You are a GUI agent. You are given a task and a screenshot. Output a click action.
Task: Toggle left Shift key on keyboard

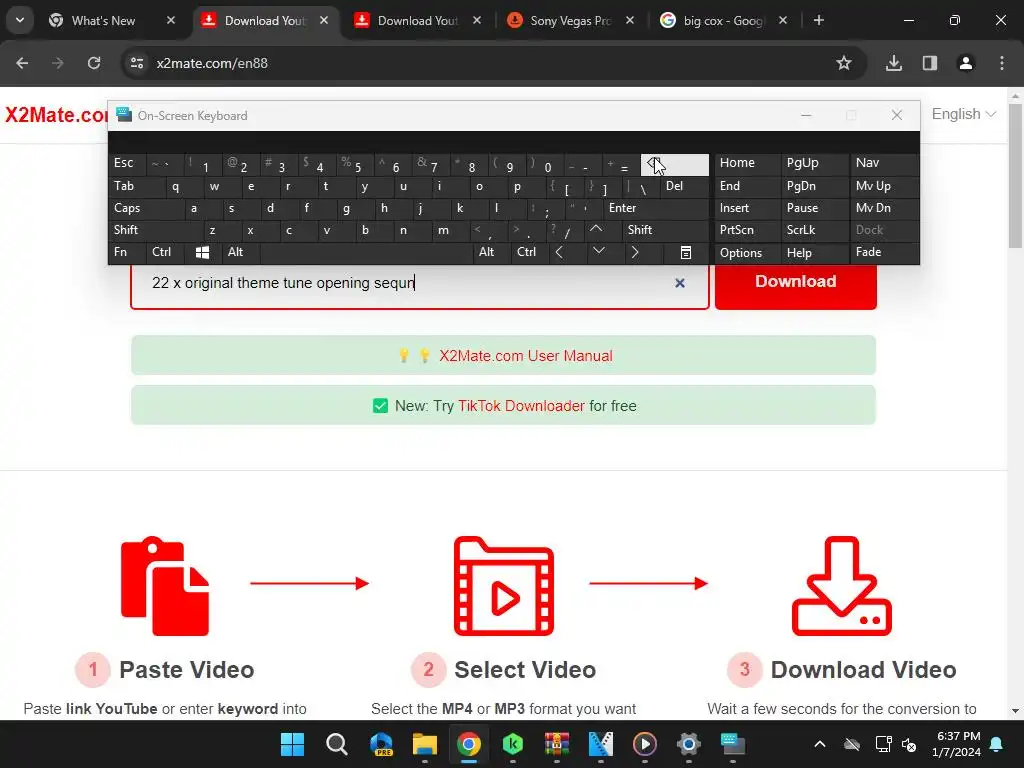[155, 230]
